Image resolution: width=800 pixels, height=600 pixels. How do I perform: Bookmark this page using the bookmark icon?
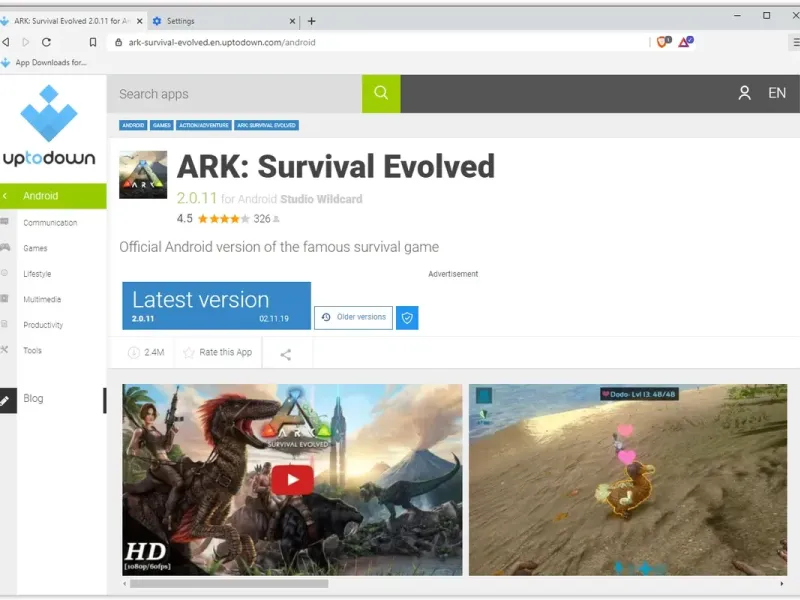92,42
